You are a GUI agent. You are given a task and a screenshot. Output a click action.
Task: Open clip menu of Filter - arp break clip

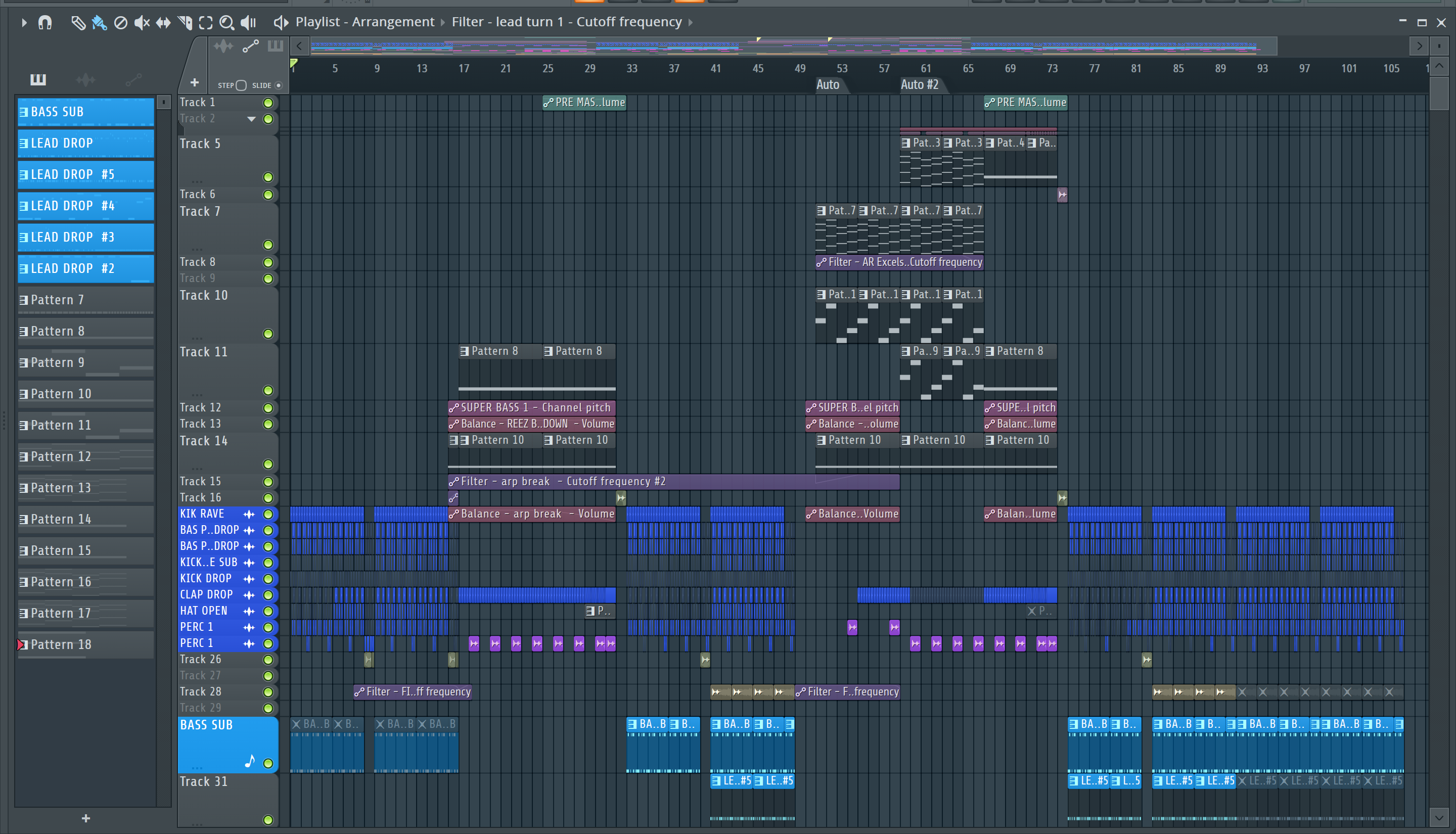453,482
